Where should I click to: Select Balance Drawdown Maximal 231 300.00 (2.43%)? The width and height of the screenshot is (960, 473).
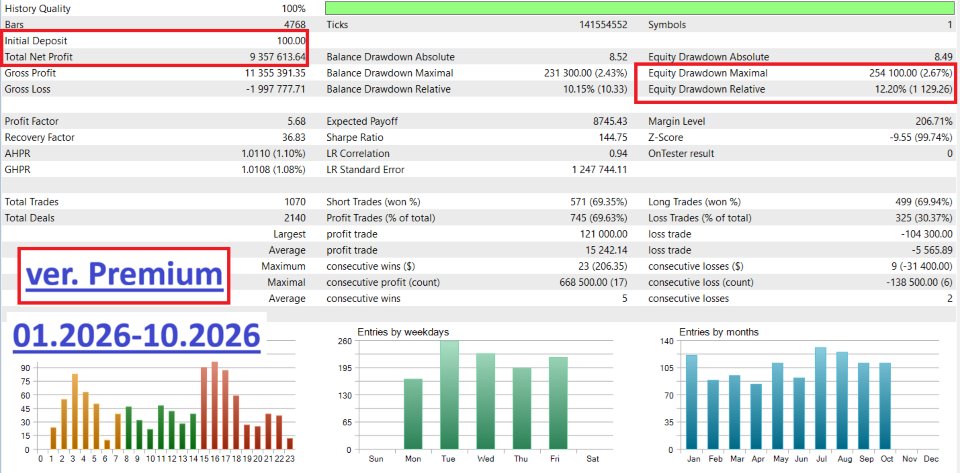pyautogui.click(x=586, y=73)
